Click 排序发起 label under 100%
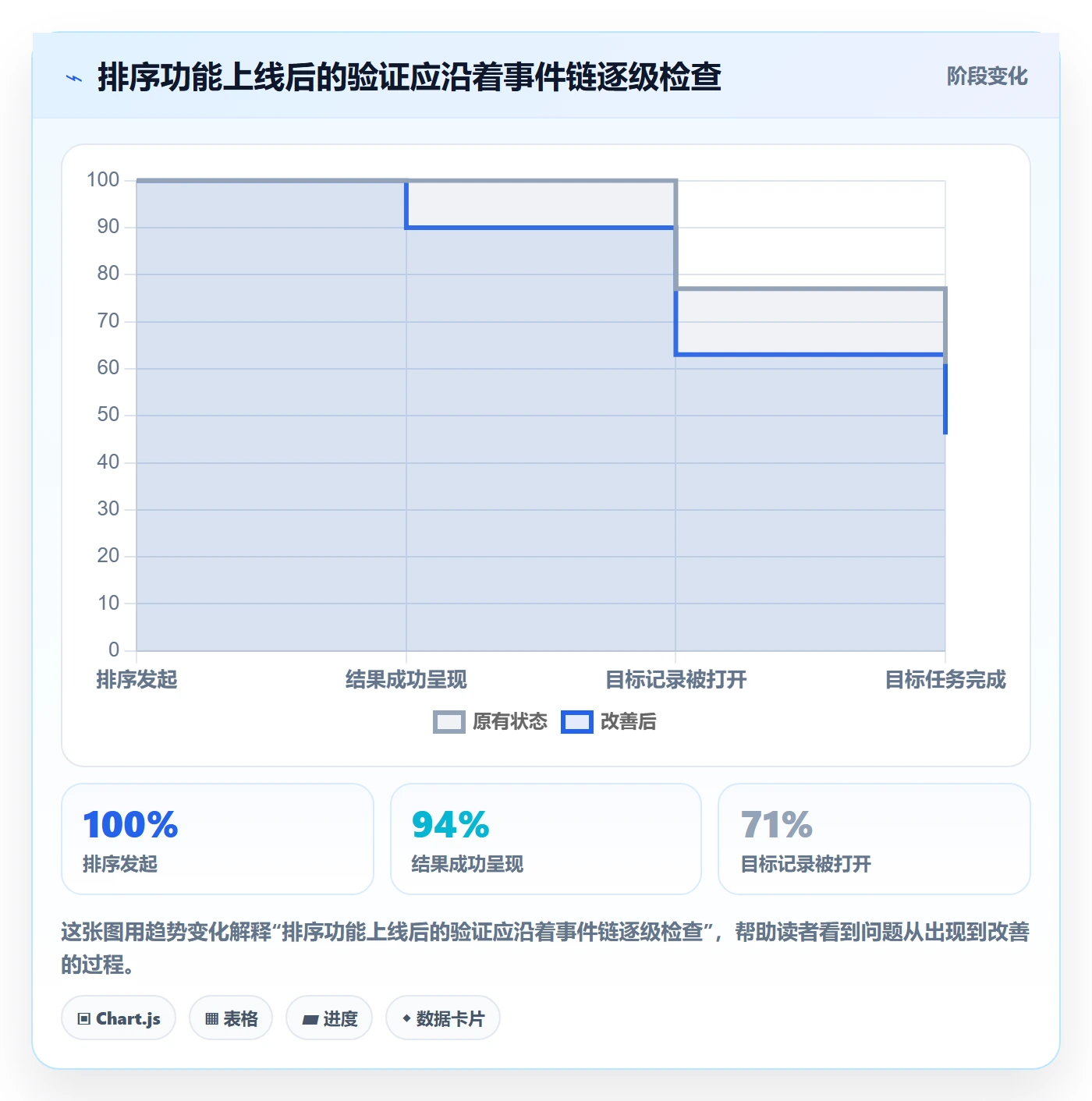Screen dimensions: 1092x1101 pyautogui.click(x=120, y=864)
